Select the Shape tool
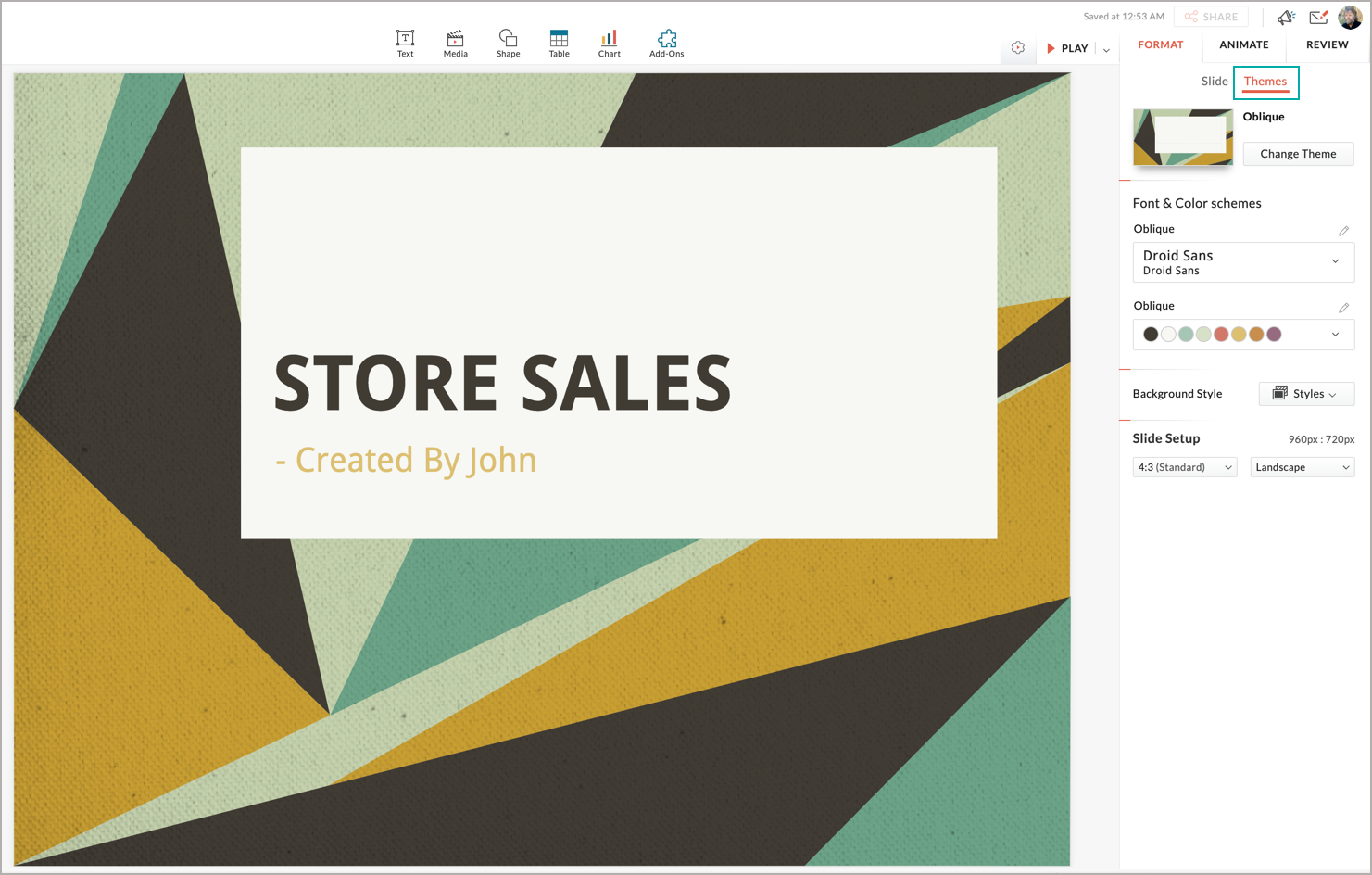Viewport: 1372px width, 875px height. pos(508,44)
